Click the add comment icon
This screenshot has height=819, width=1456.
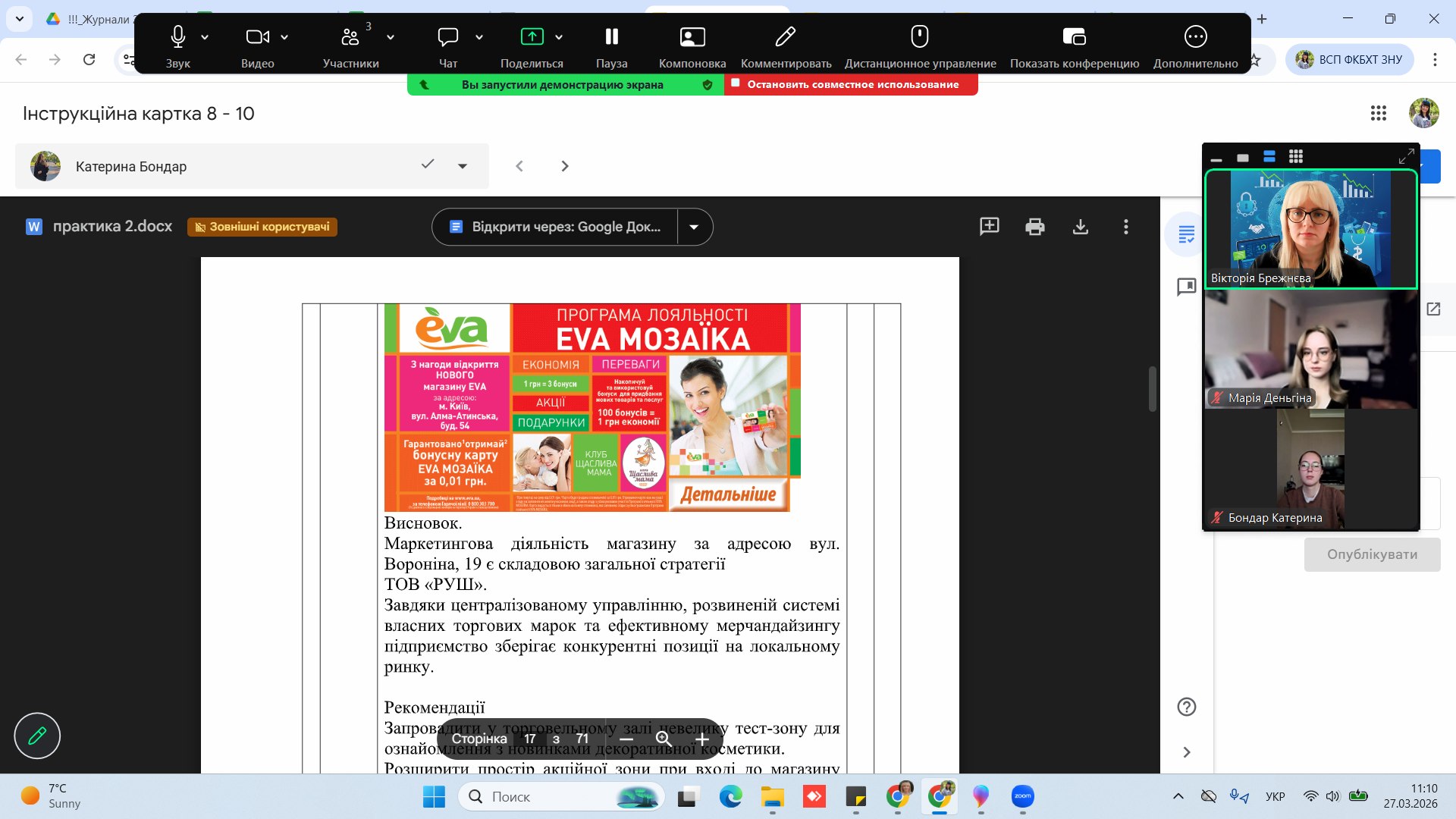pyautogui.click(x=989, y=226)
